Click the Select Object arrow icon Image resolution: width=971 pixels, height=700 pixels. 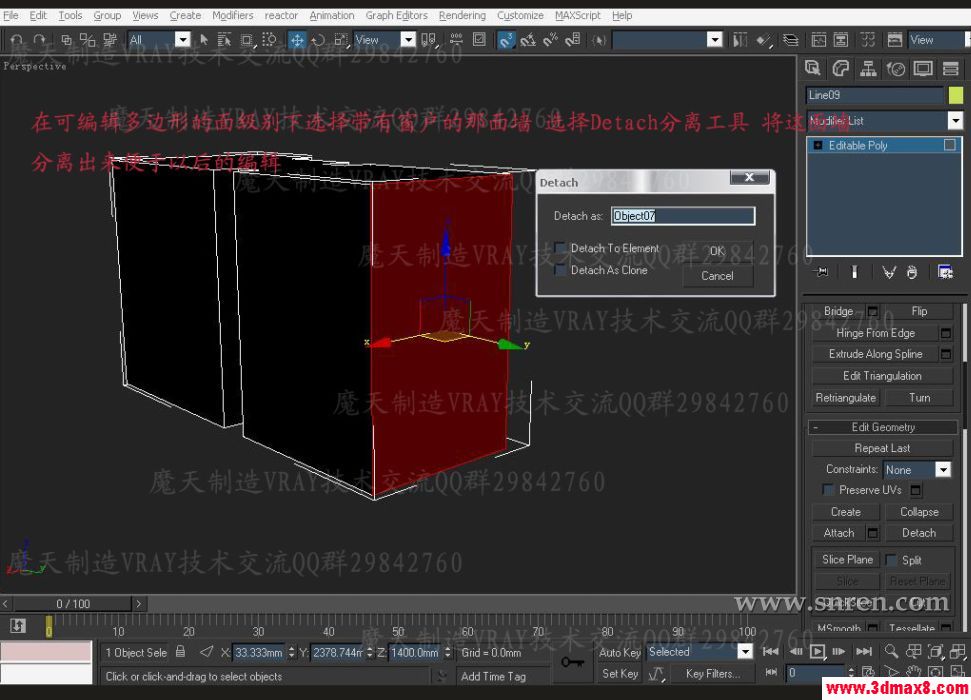tap(205, 40)
